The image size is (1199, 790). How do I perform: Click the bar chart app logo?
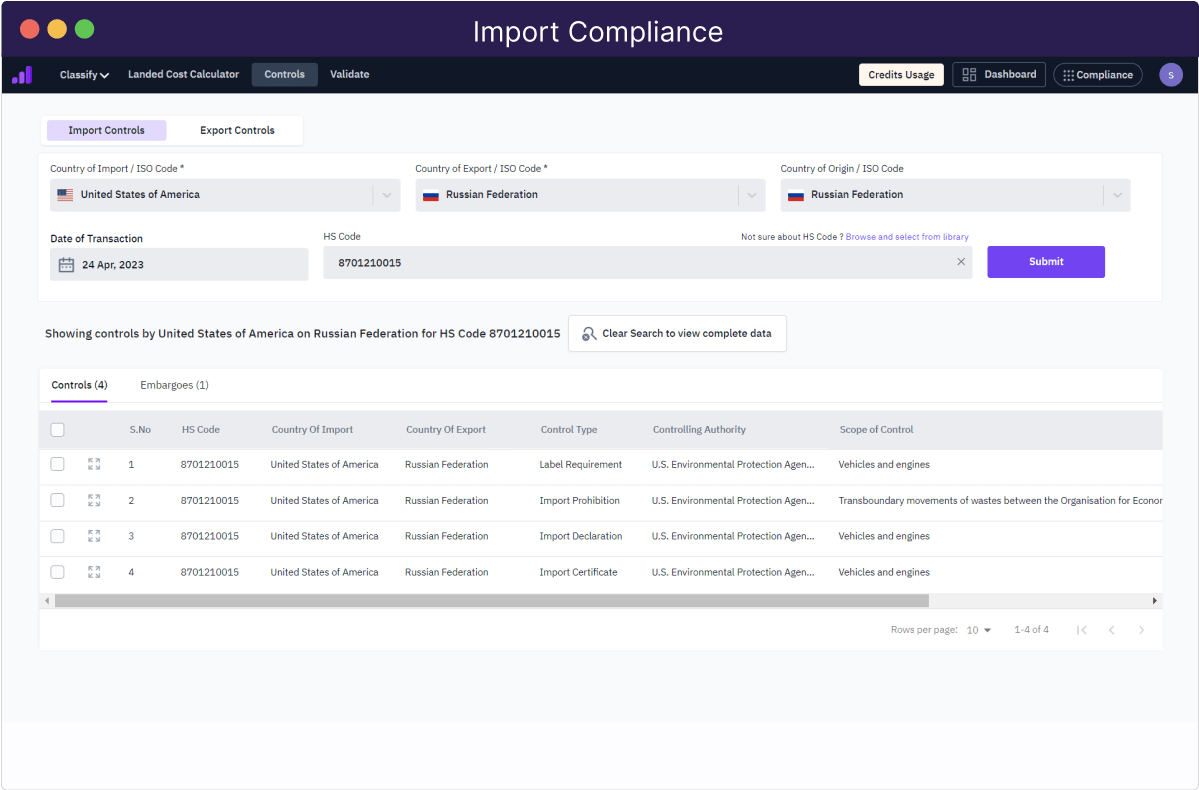coord(21,74)
